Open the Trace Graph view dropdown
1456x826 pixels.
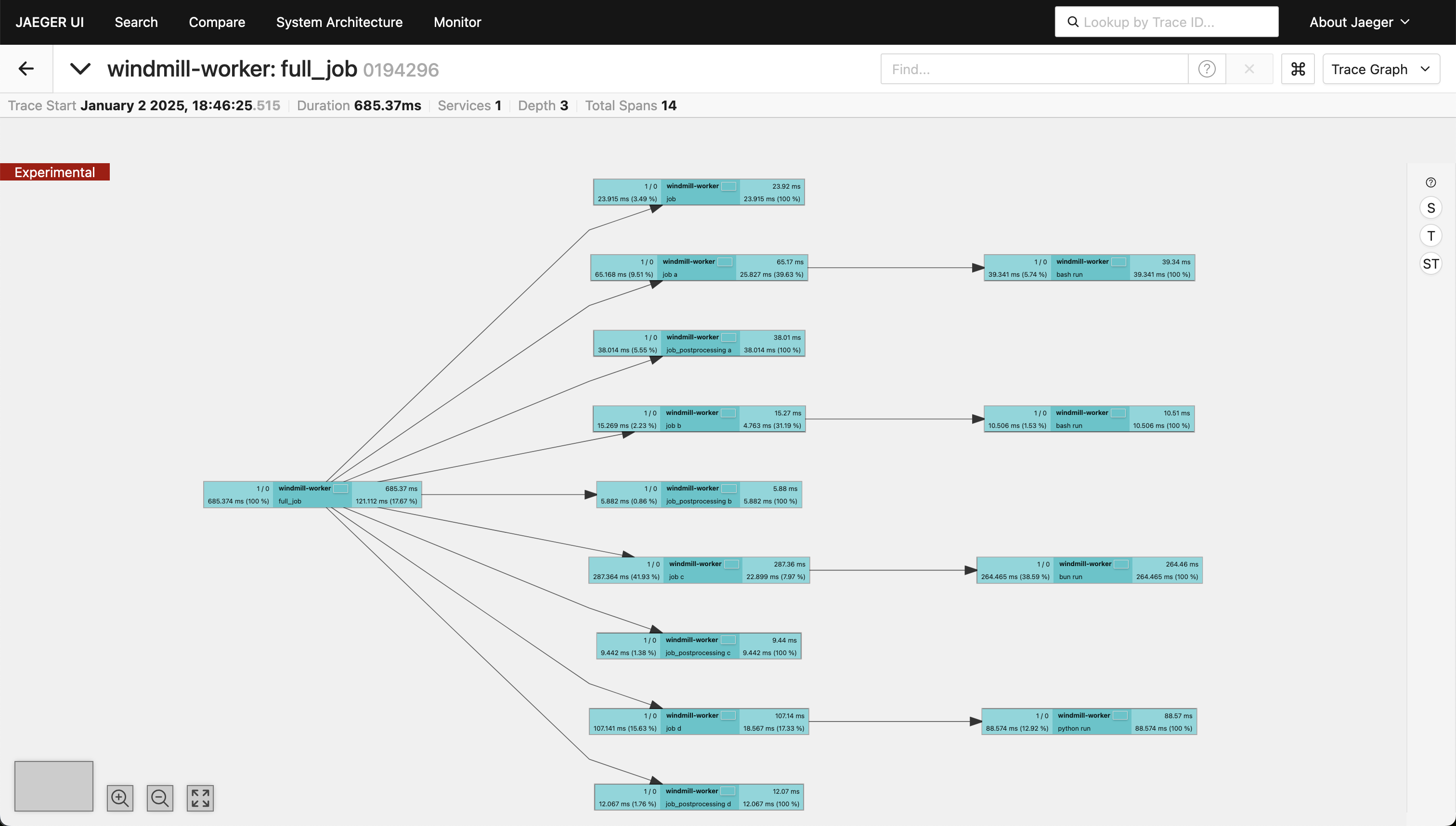point(1380,69)
